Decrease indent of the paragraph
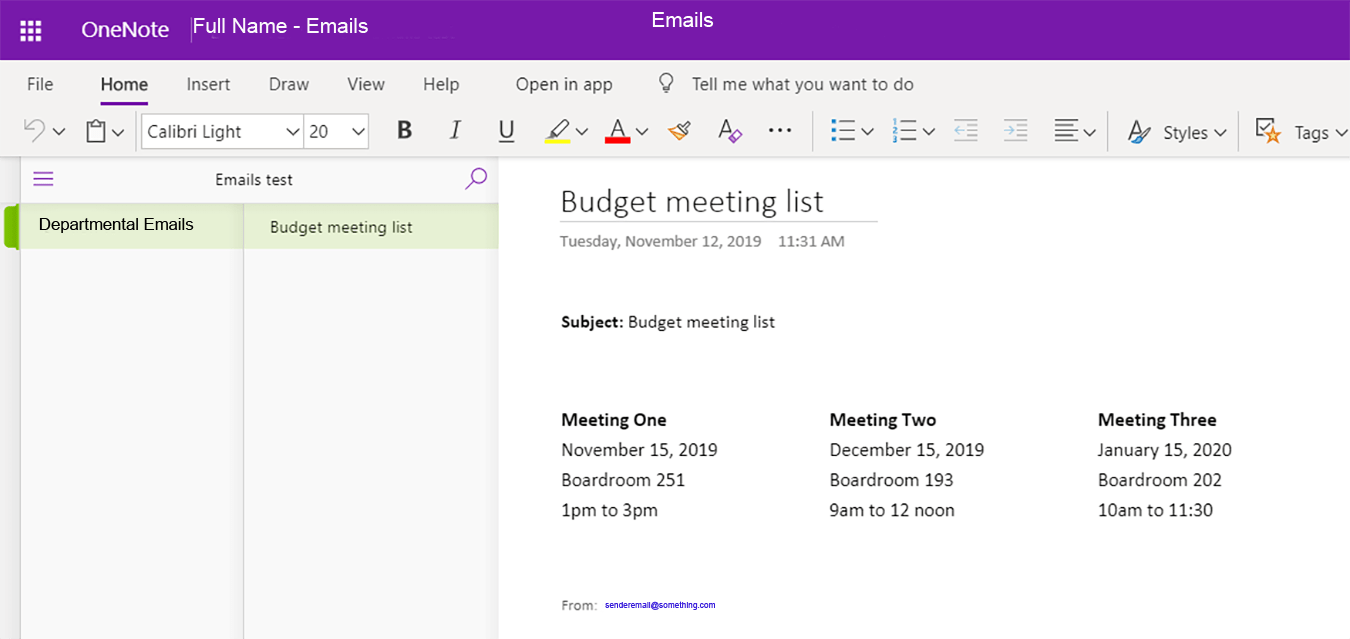The height and width of the screenshot is (639, 1350). tap(965, 131)
